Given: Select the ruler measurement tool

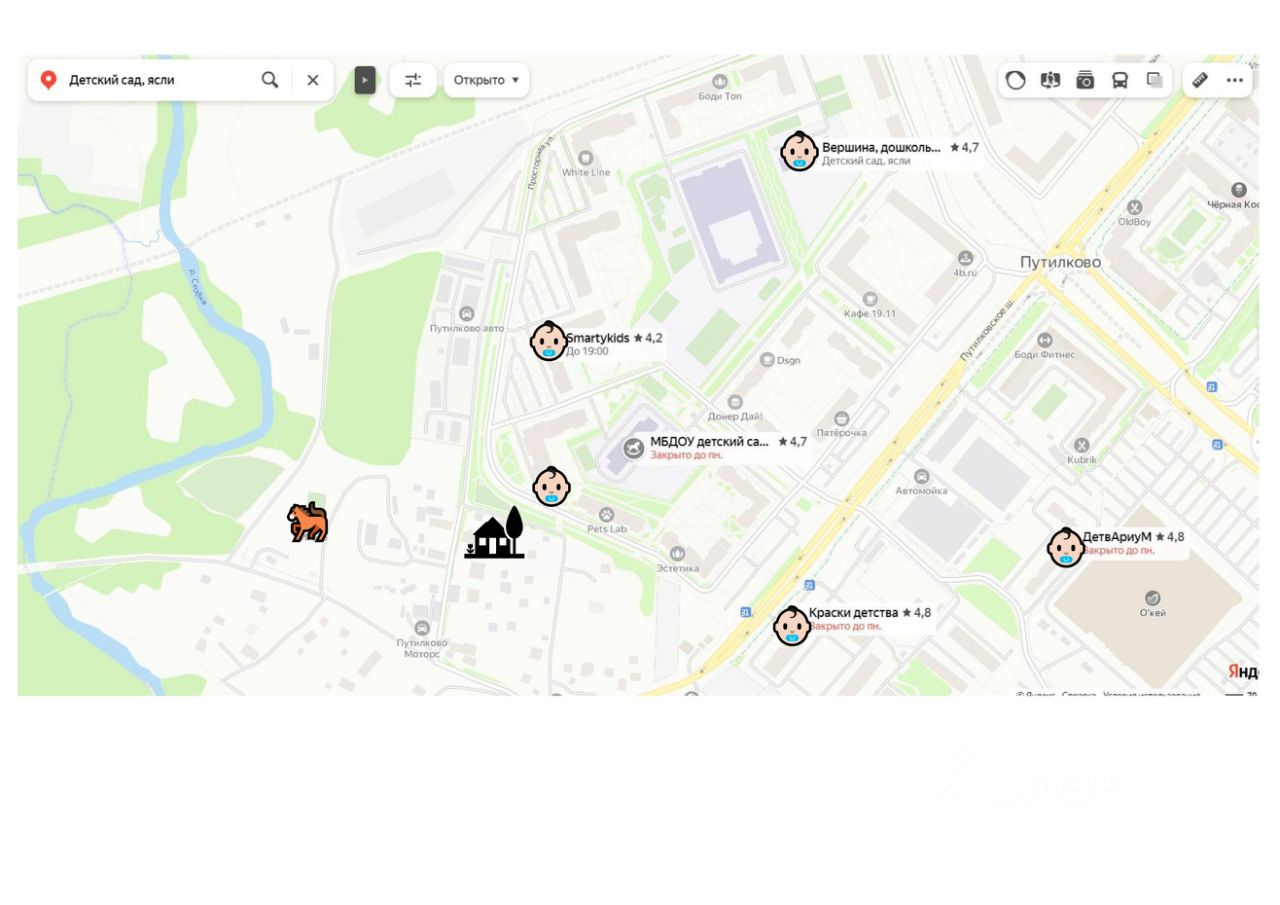Looking at the screenshot, I should pos(1200,80).
